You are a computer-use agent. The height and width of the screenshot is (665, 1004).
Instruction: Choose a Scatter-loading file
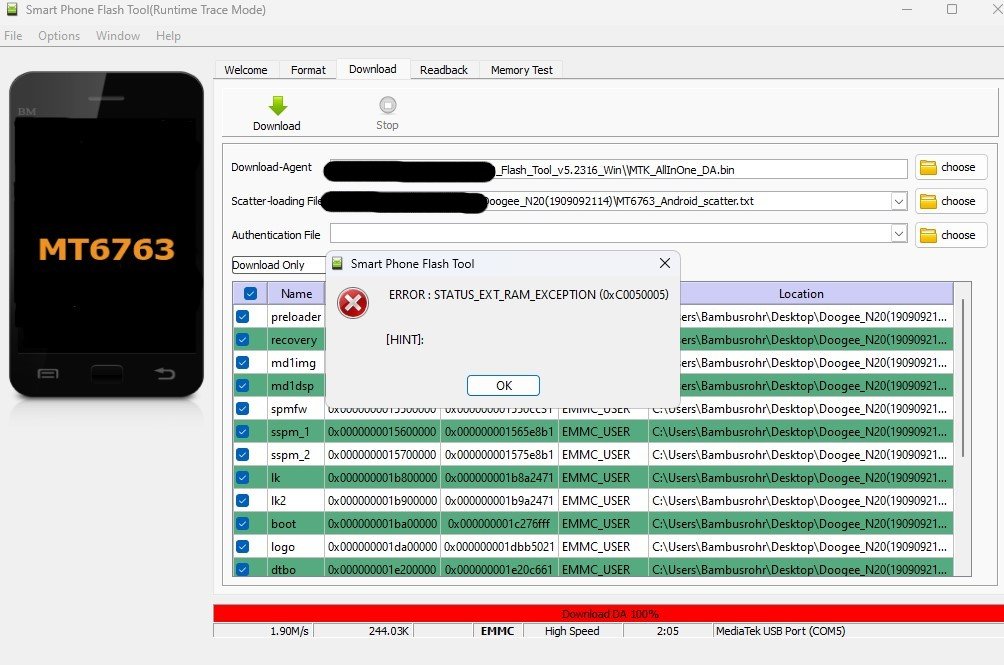point(951,202)
